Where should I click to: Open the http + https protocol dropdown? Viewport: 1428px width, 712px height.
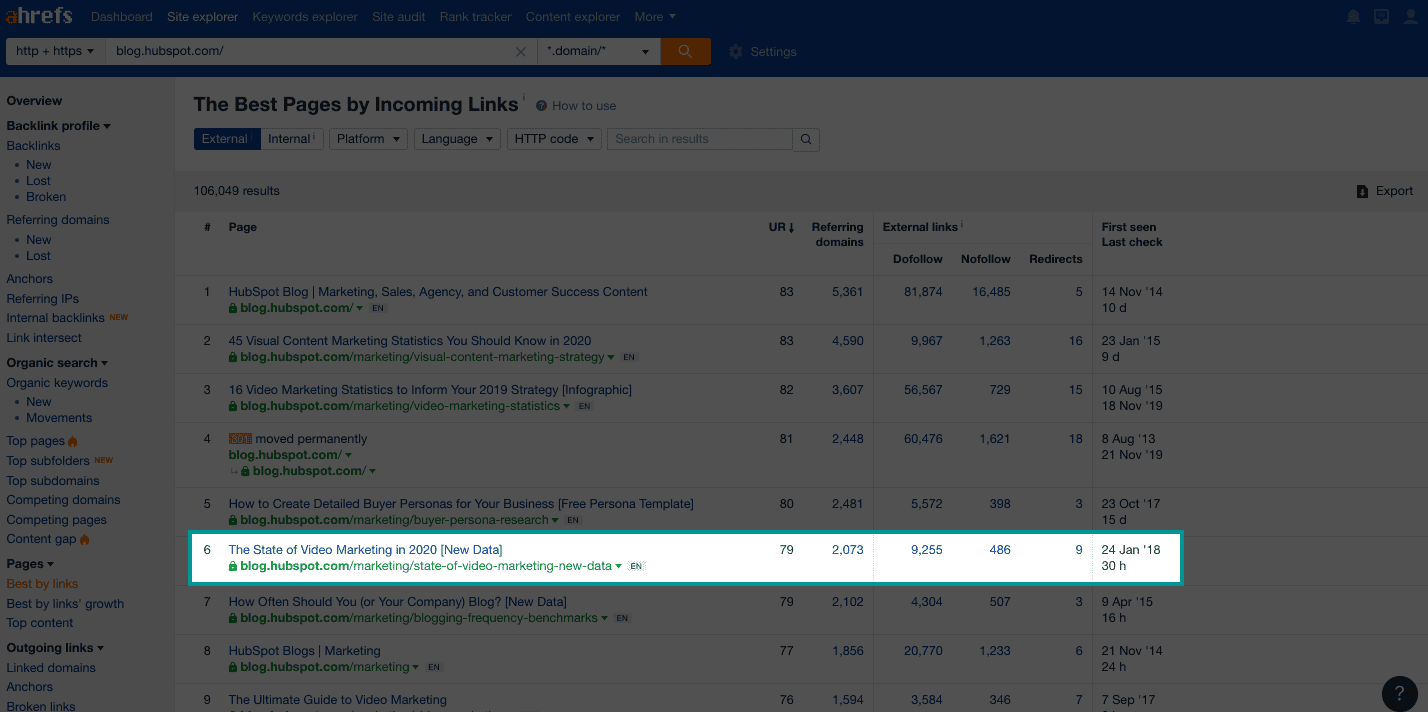(55, 51)
